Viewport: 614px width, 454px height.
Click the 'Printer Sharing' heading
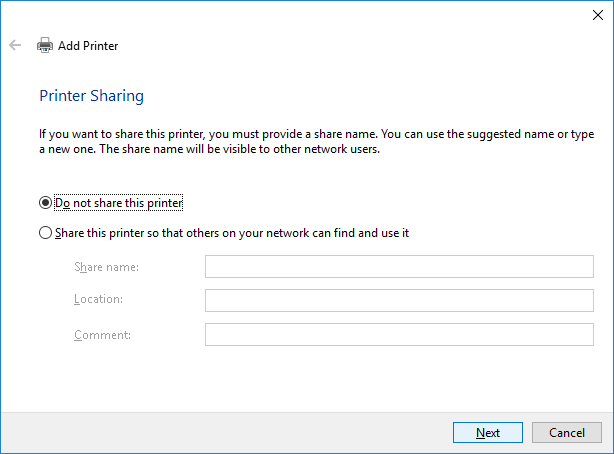tap(91, 96)
